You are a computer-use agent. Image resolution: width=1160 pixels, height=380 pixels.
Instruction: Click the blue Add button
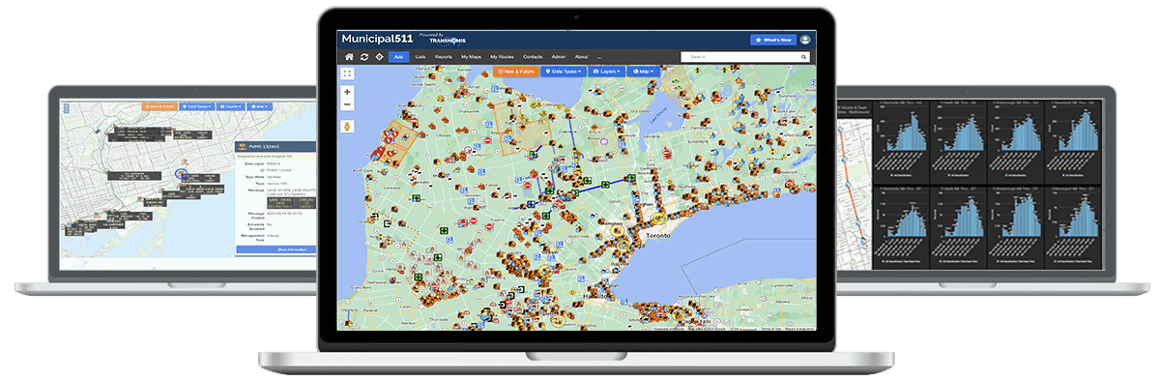pyautogui.click(x=399, y=57)
